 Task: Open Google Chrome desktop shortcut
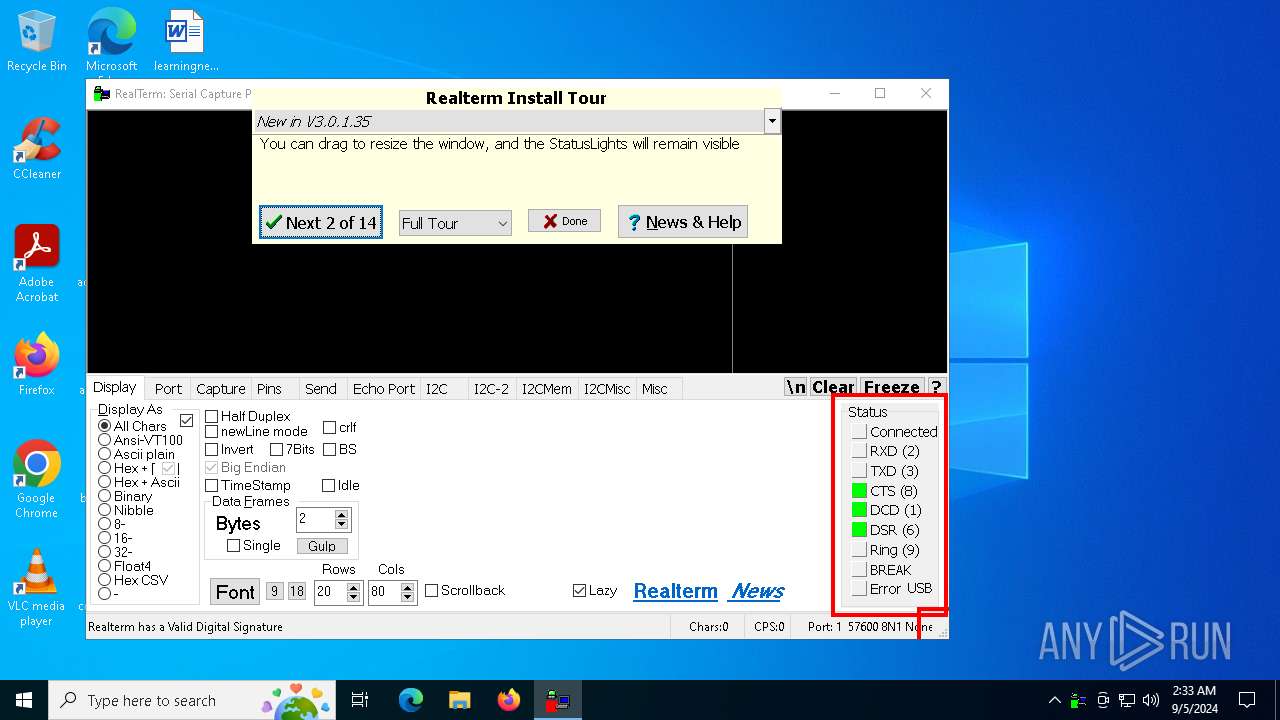coord(37,479)
